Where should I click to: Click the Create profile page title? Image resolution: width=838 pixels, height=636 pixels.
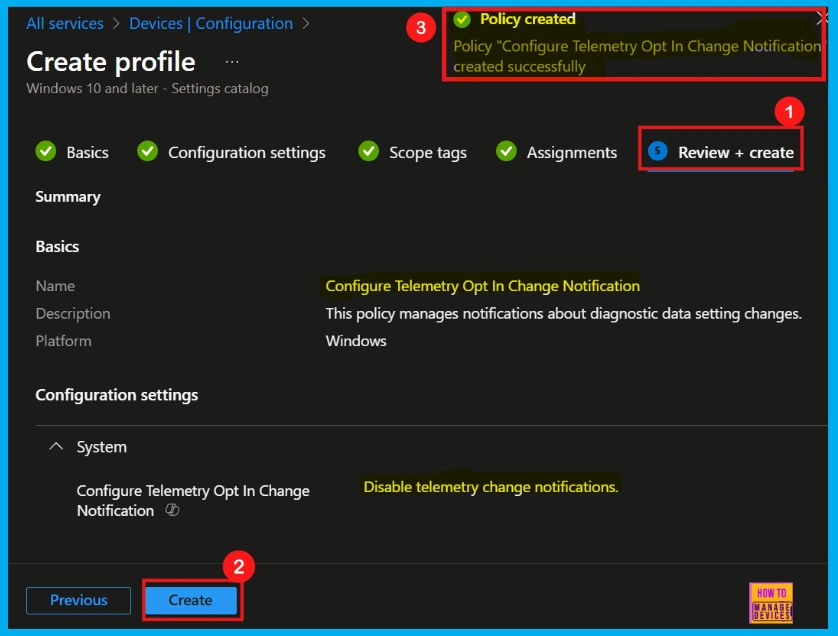(111, 61)
